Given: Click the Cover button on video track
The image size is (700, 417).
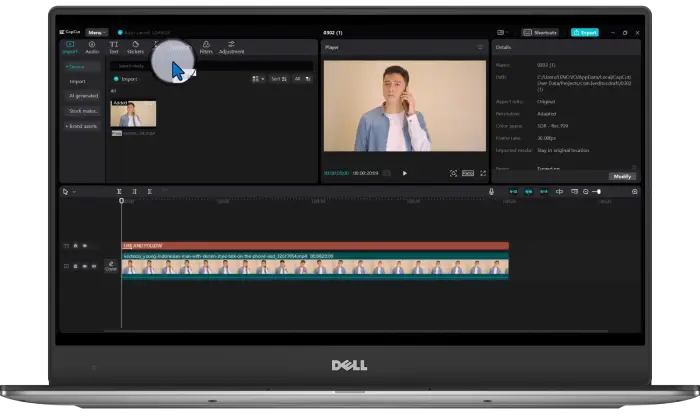Looking at the screenshot, I should coord(111,266).
